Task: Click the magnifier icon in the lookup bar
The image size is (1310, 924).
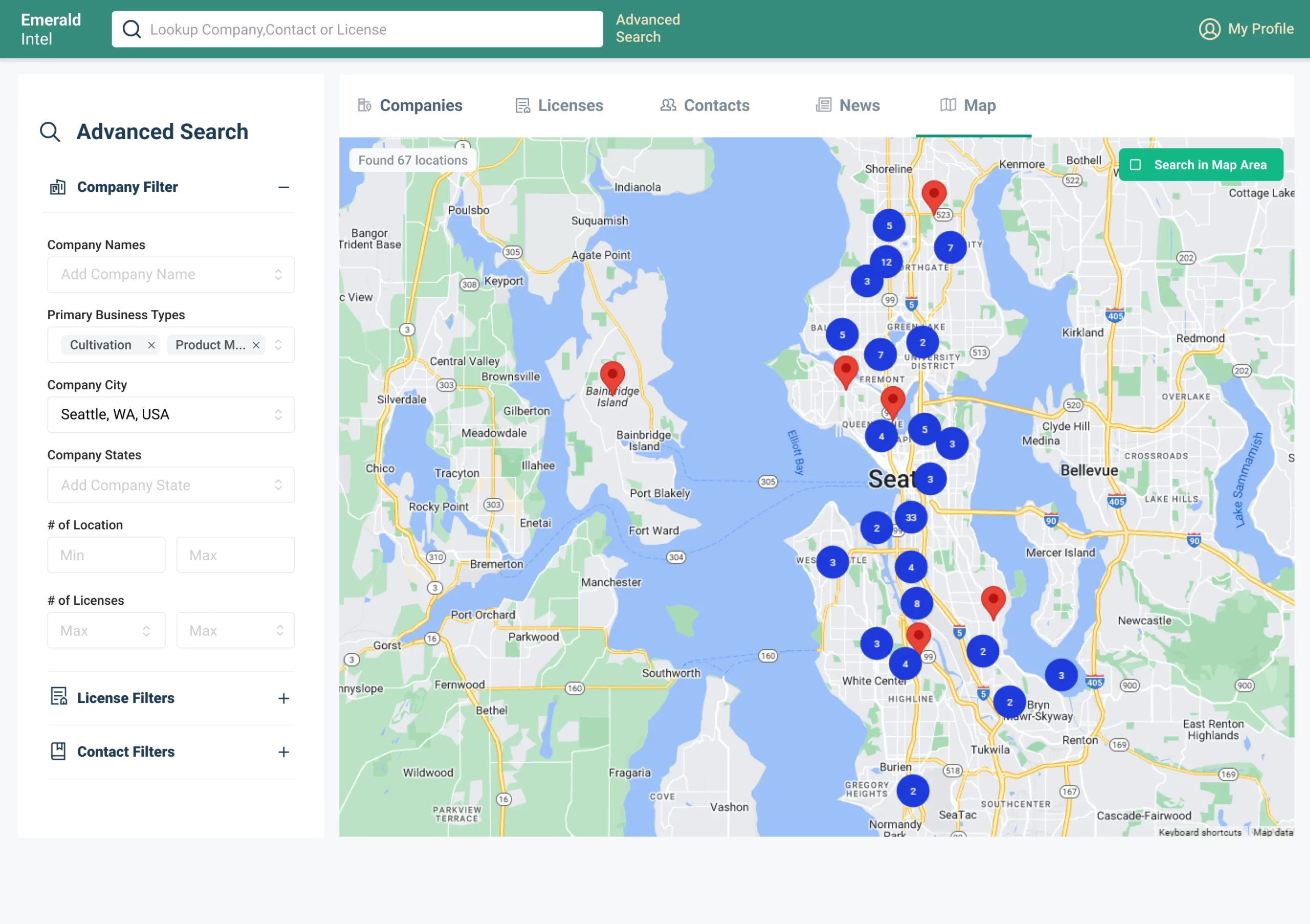Action: coord(132,29)
